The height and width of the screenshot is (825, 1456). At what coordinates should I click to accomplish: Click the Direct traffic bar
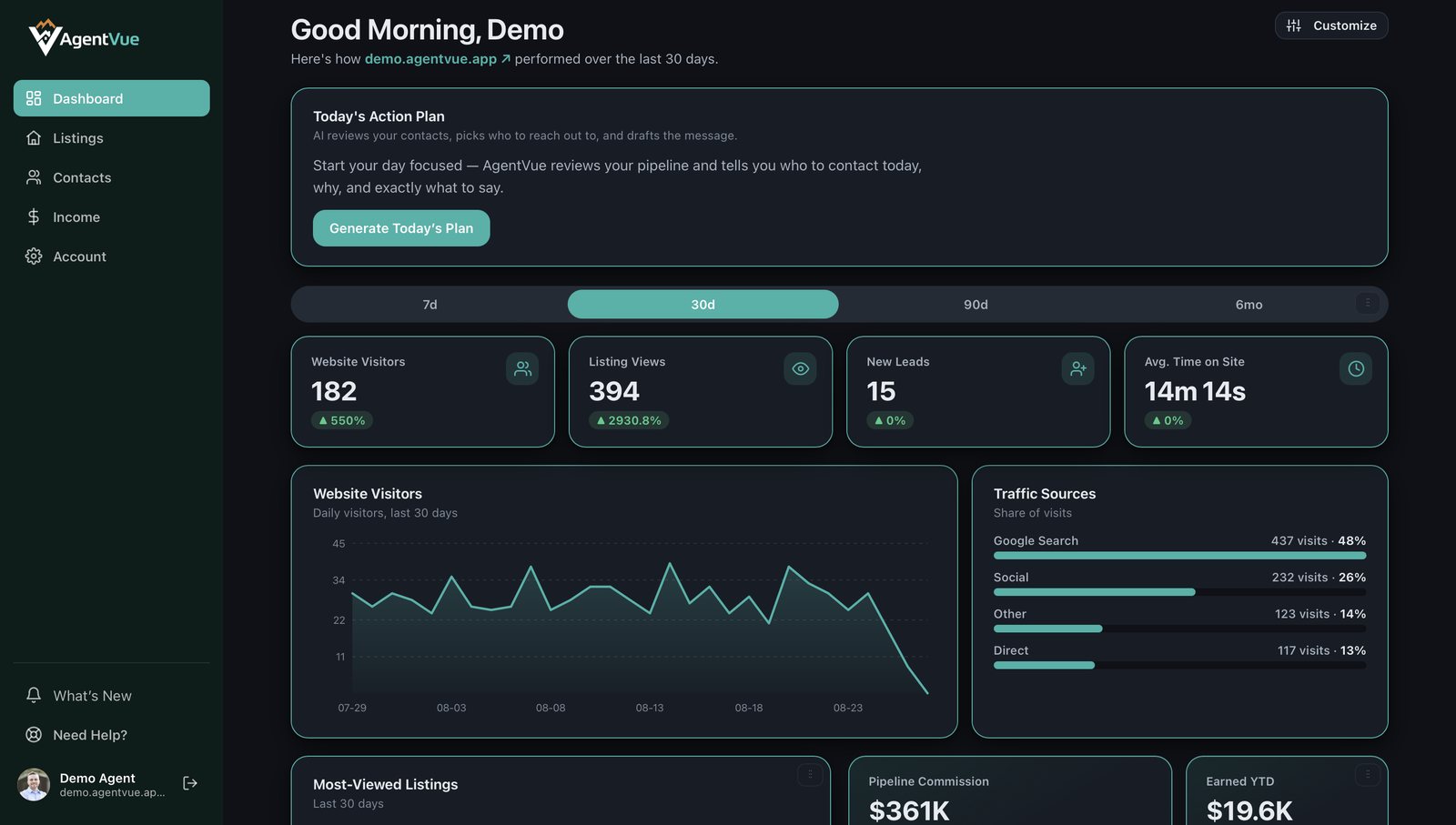1179,665
